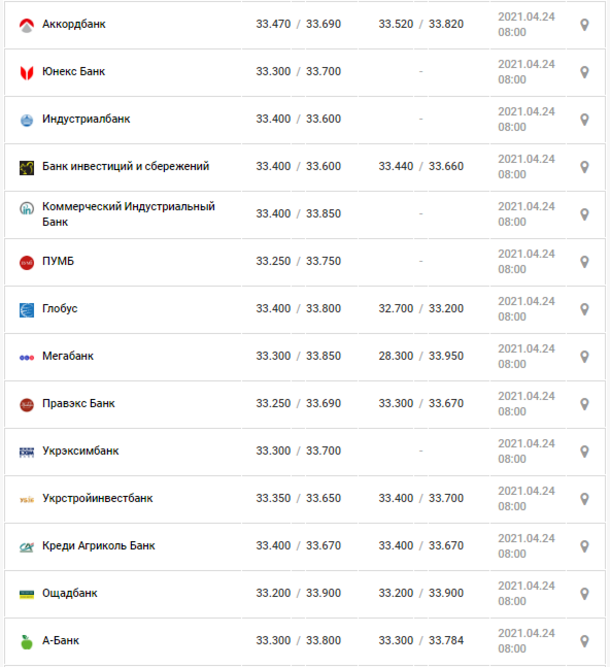Select Укрстройинвестбанк card rate 33.400 / 33.700
This screenshot has width=610, height=667.
pos(421,498)
